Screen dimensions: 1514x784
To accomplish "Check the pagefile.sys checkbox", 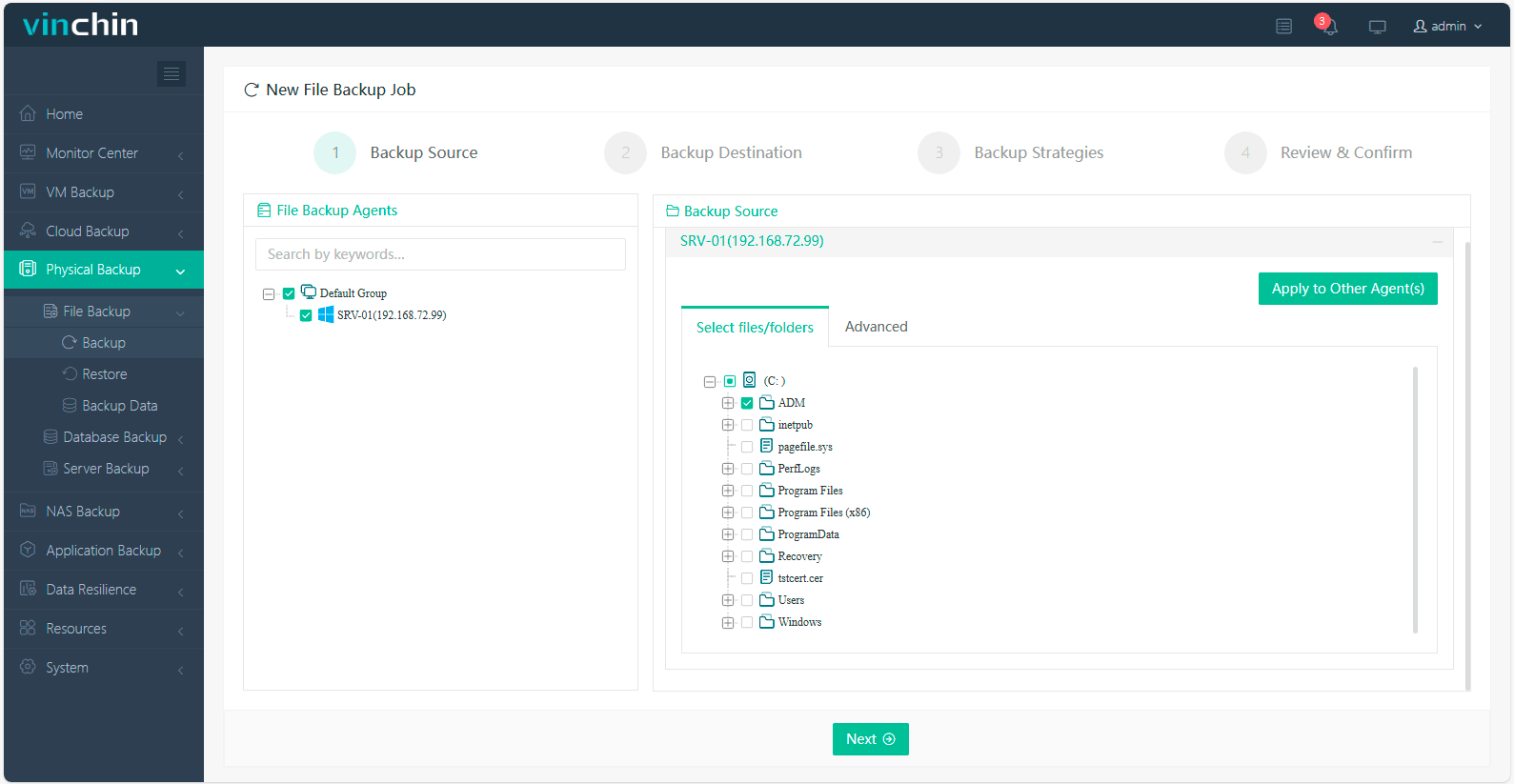I will coord(747,447).
